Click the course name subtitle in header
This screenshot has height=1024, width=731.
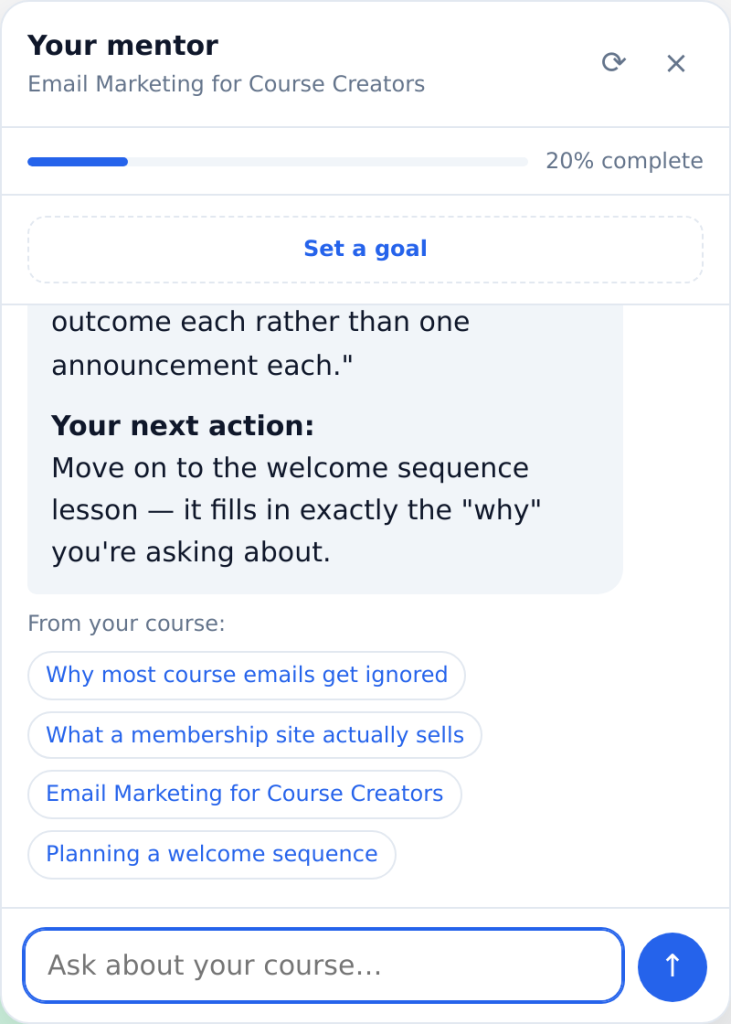coord(226,84)
